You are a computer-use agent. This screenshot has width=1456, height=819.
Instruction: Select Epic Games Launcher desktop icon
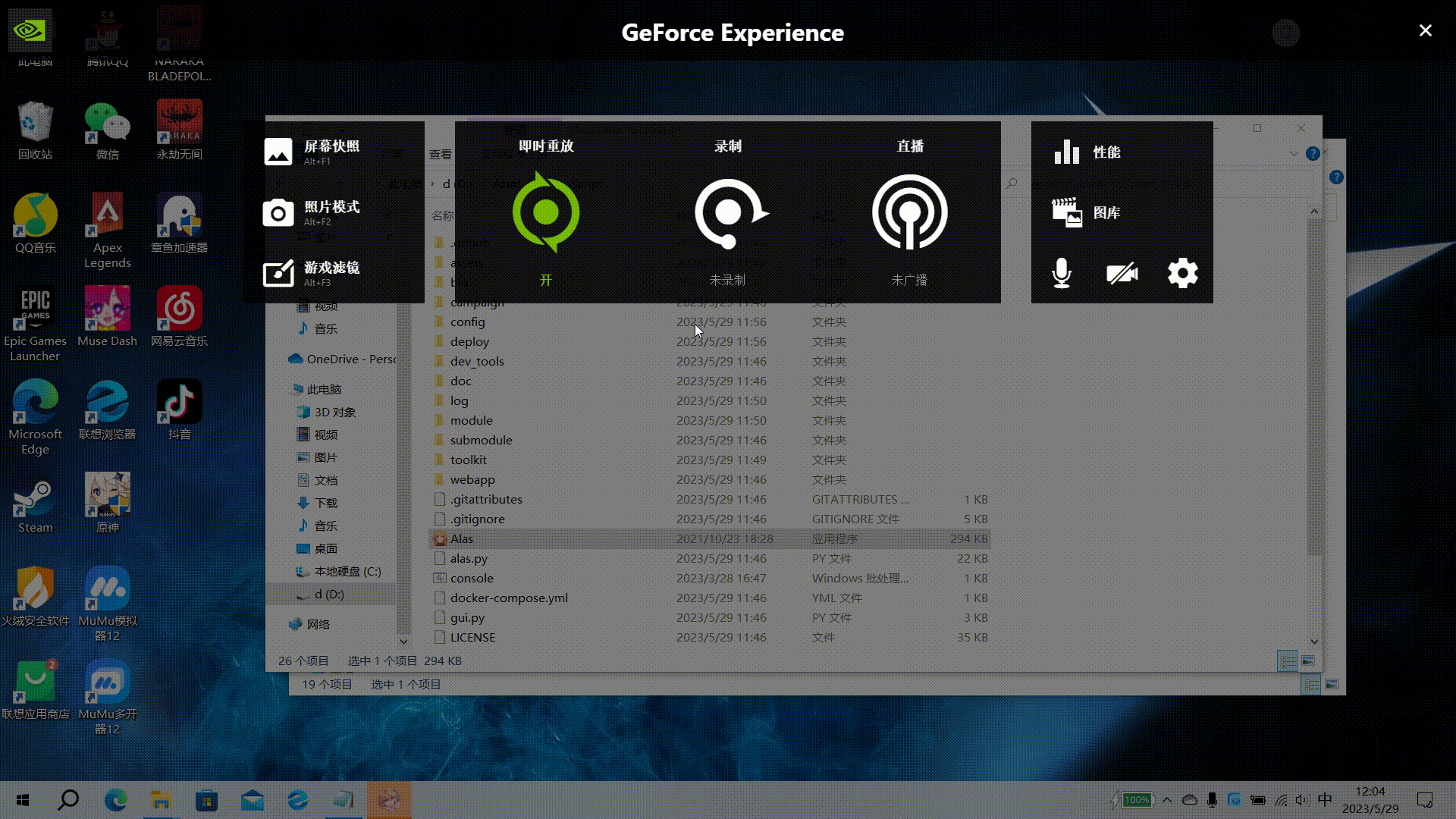point(35,325)
